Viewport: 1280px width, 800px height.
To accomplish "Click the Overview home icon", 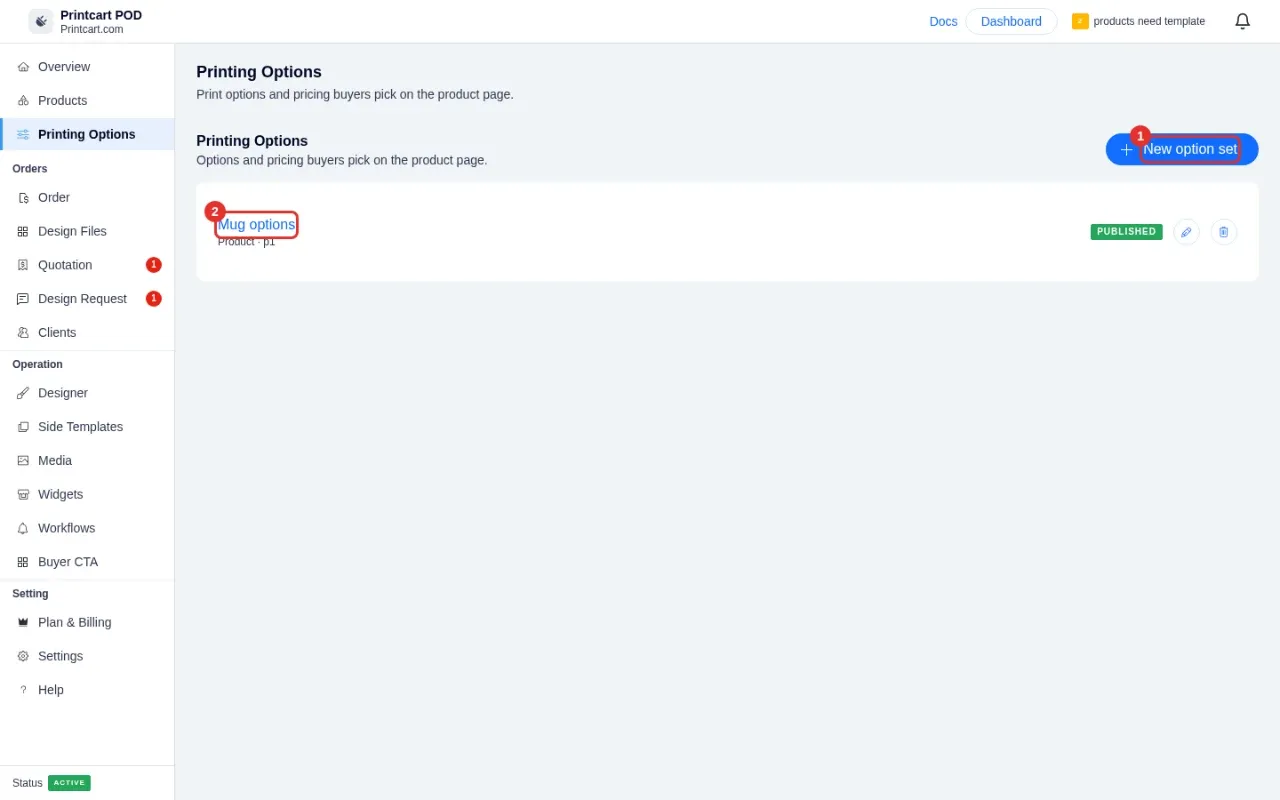I will coord(23,67).
